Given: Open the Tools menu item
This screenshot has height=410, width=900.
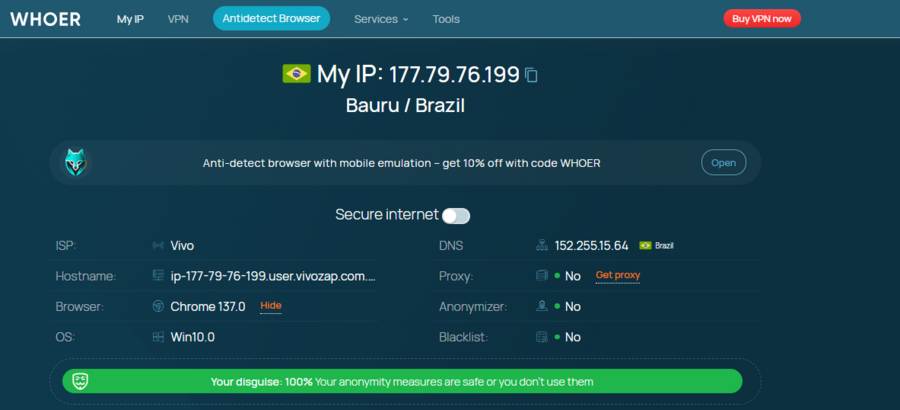Looking at the screenshot, I should [446, 19].
